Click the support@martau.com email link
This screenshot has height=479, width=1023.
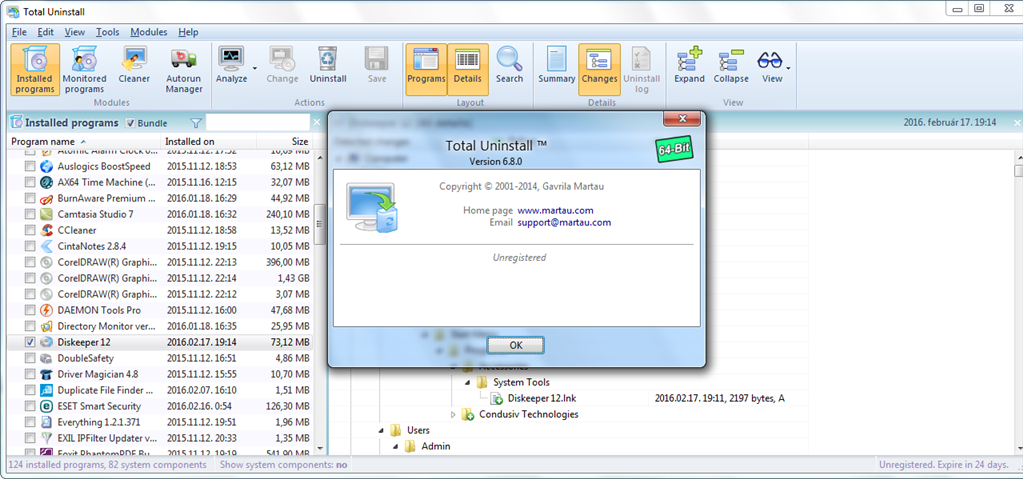coord(564,222)
